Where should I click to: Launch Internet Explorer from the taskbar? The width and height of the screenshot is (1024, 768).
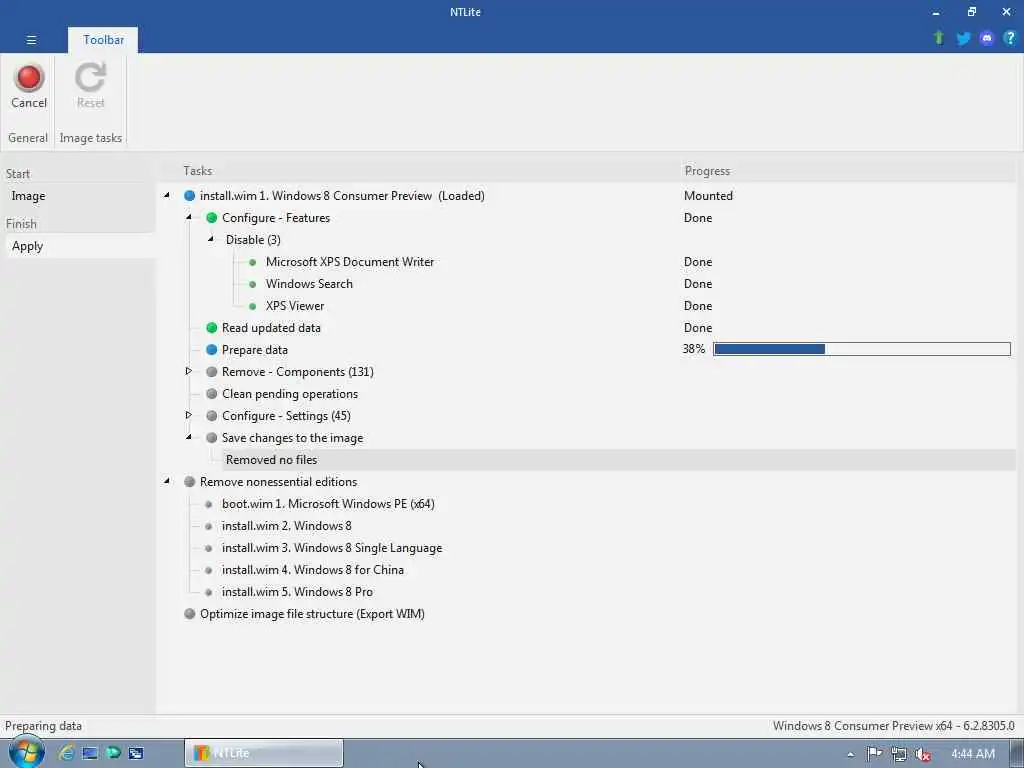(66, 752)
